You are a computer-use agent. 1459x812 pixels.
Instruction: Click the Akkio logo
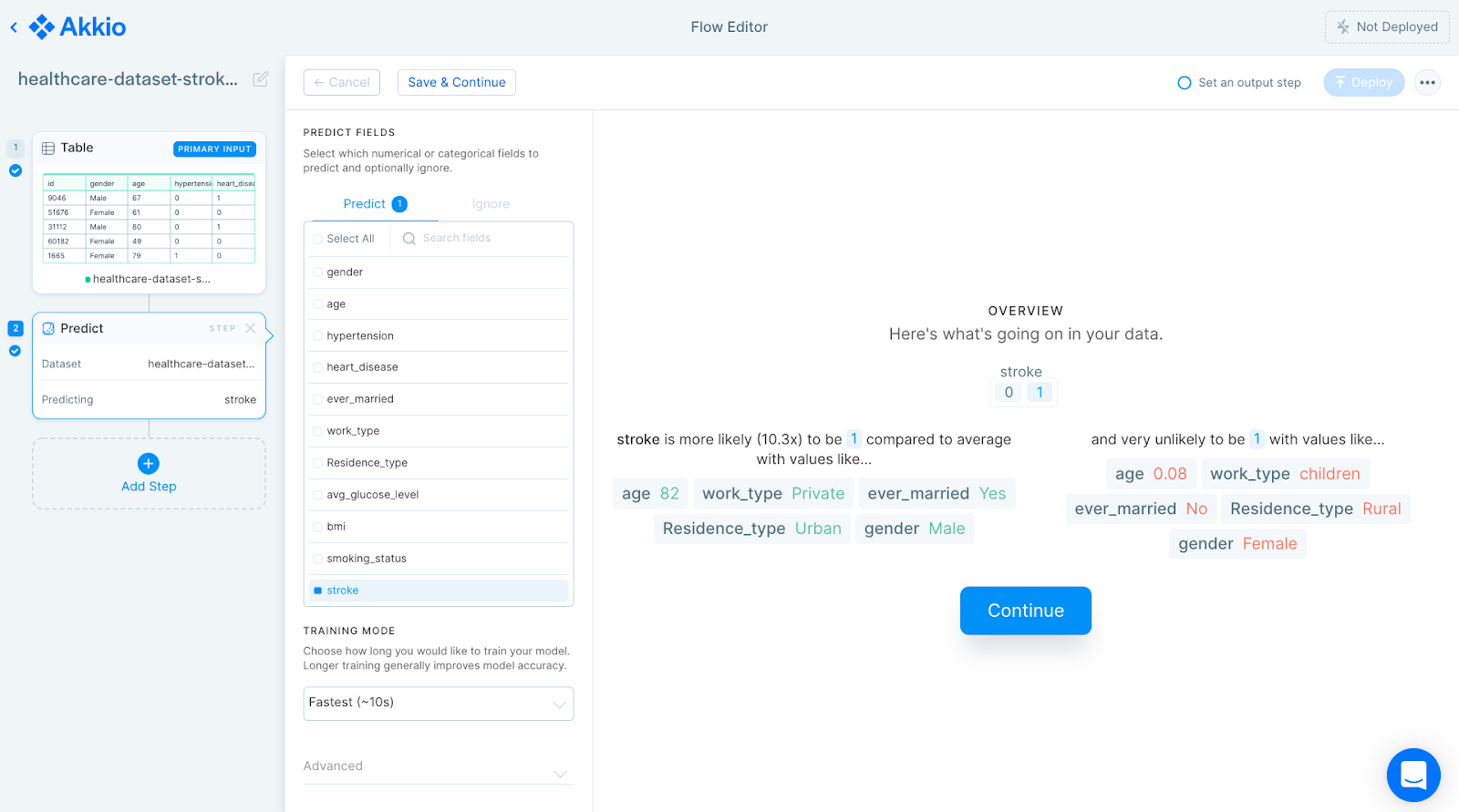click(x=78, y=27)
